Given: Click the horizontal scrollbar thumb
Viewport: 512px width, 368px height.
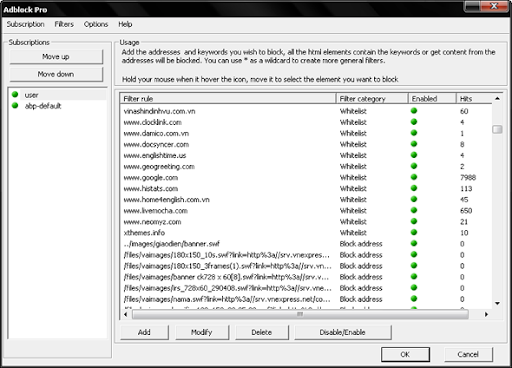Looking at the screenshot, I should tap(300, 314).
